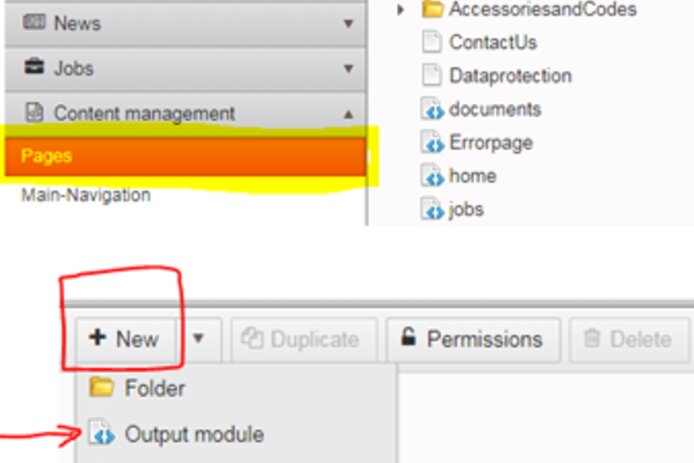The image size is (694, 463).
Task: Click the AccessoriesandCodes folder icon
Action: pyautogui.click(x=432, y=9)
